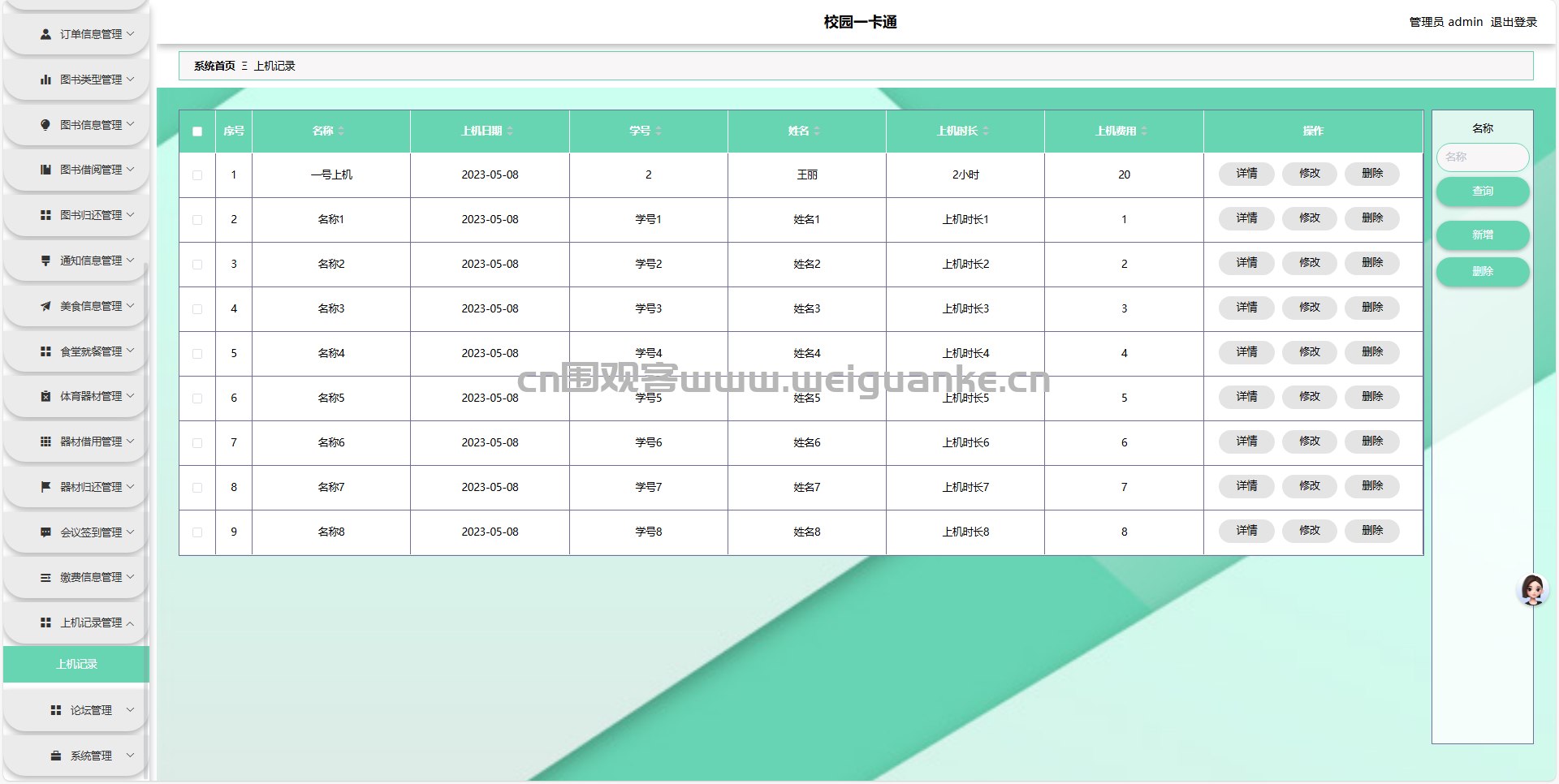This screenshot has height=784, width=1559.
Task: Expand 体育器材管理 menu chevron
Action: (x=130, y=395)
